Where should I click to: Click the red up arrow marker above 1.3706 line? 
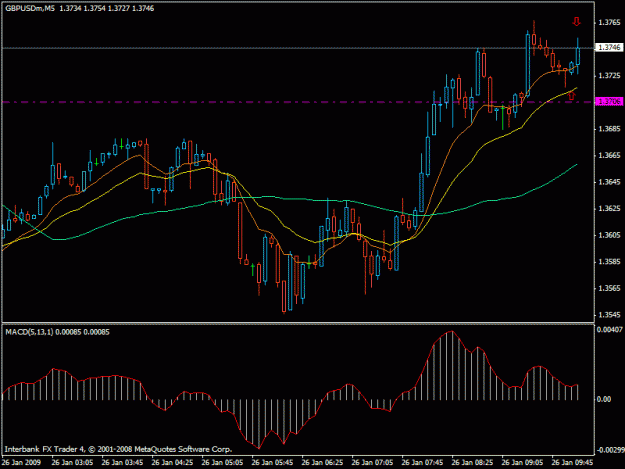(x=572, y=95)
